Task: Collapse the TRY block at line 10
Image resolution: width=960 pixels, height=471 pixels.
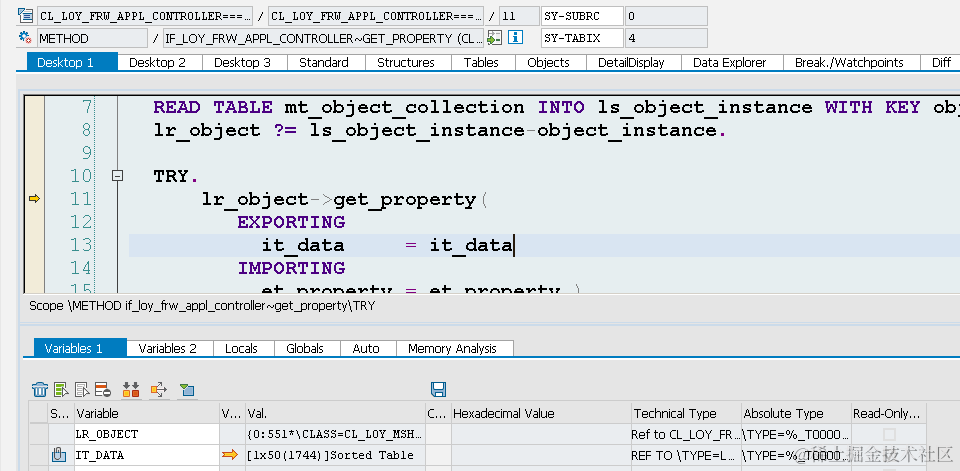Action: pos(118,176)
